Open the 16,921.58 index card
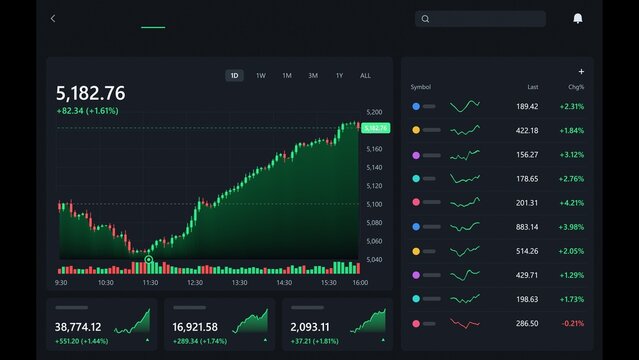Viewport: 639px width, 360px height. tap(220, 325)
